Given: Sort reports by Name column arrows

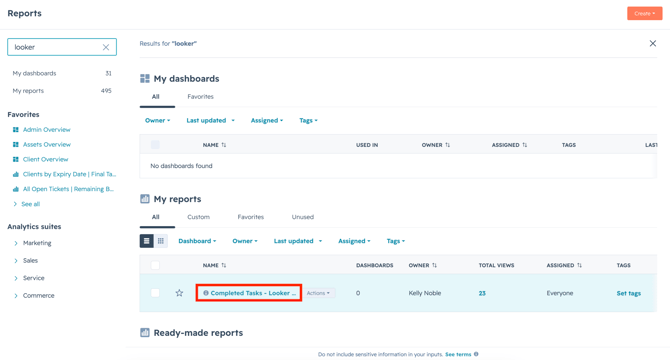Looking at the screenshot, I should coord(224,266).
